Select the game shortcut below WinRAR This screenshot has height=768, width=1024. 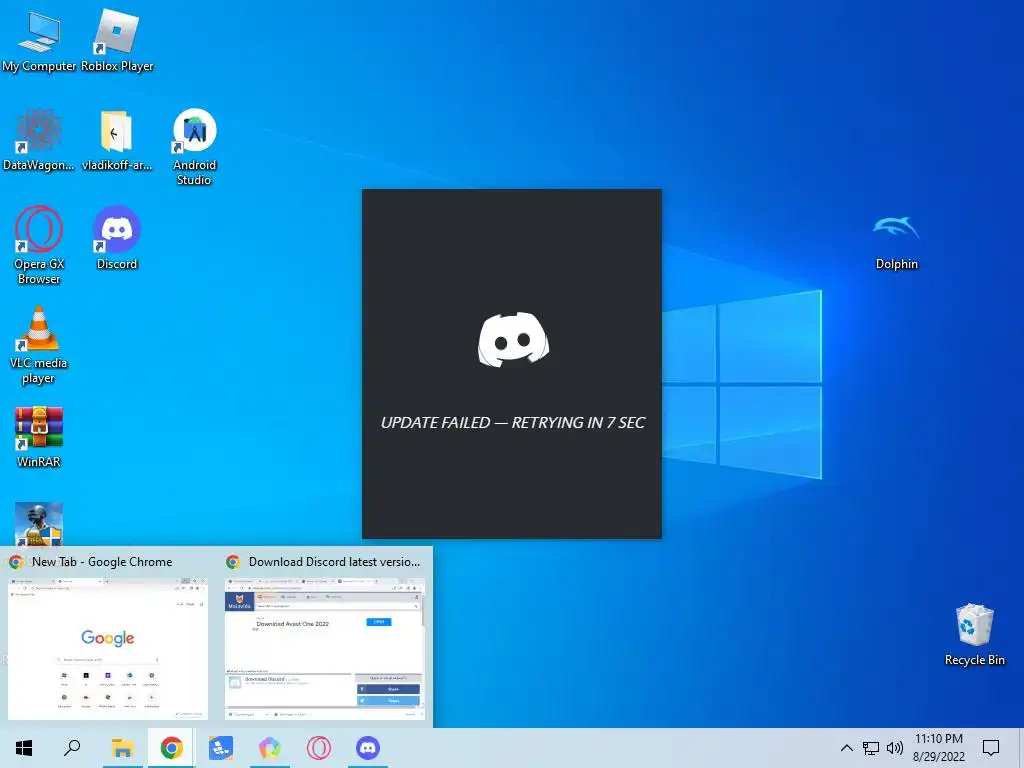[39, 524]
